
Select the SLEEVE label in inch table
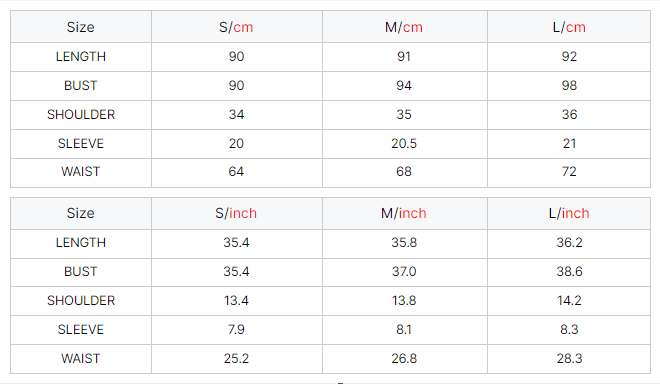81,330
